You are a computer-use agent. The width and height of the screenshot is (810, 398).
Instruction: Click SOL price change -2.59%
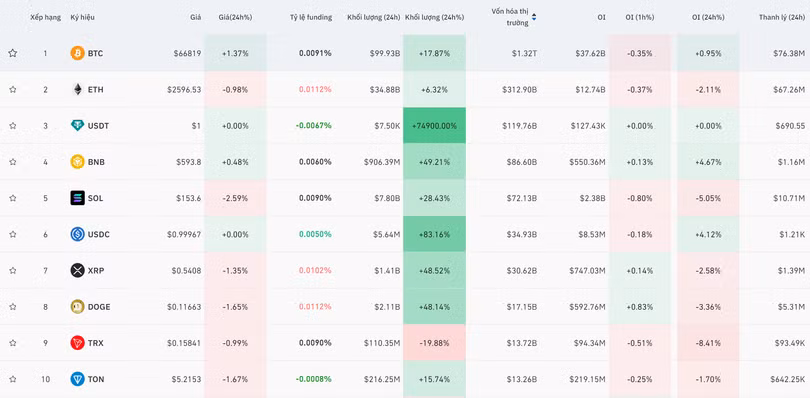(x=235, y=198)
